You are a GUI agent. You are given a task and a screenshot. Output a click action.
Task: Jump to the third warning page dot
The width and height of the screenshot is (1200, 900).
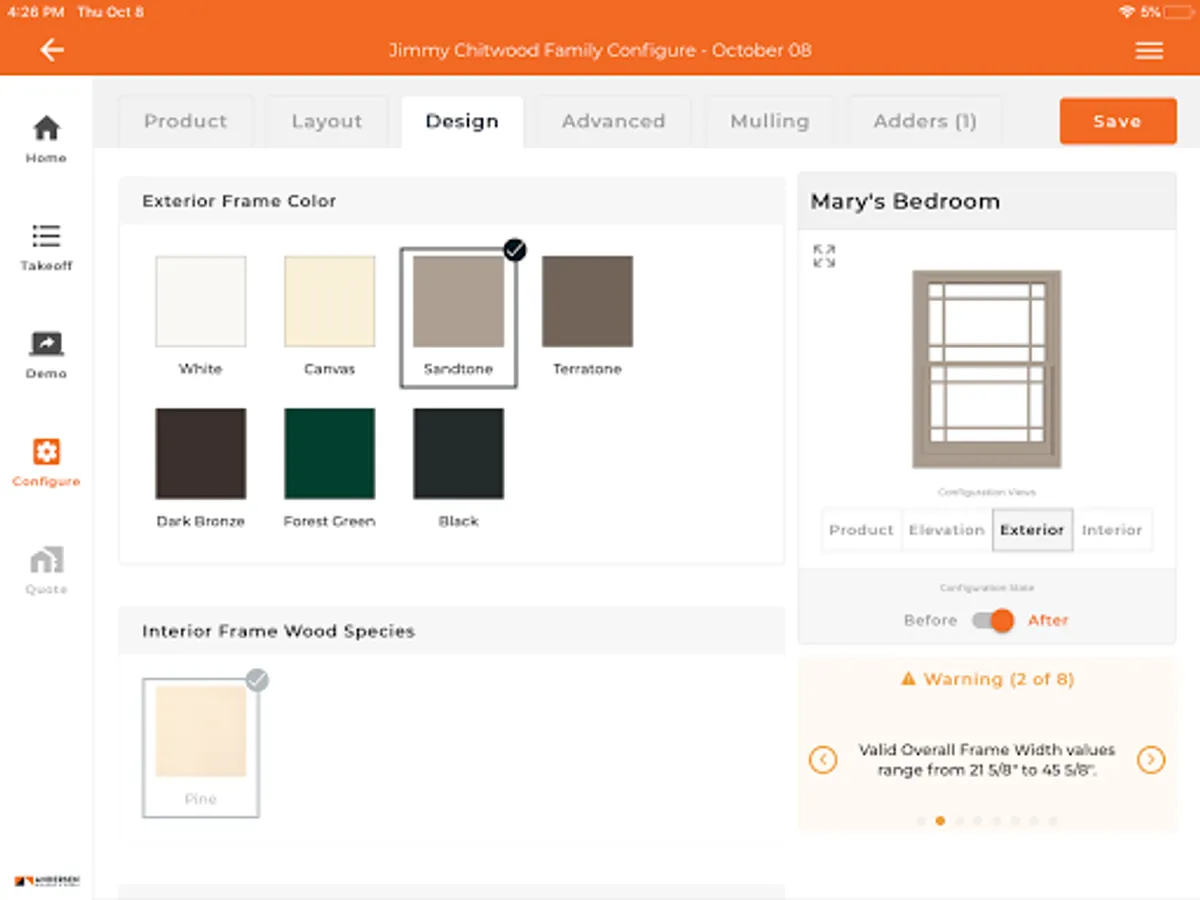(x=959, y=821)
